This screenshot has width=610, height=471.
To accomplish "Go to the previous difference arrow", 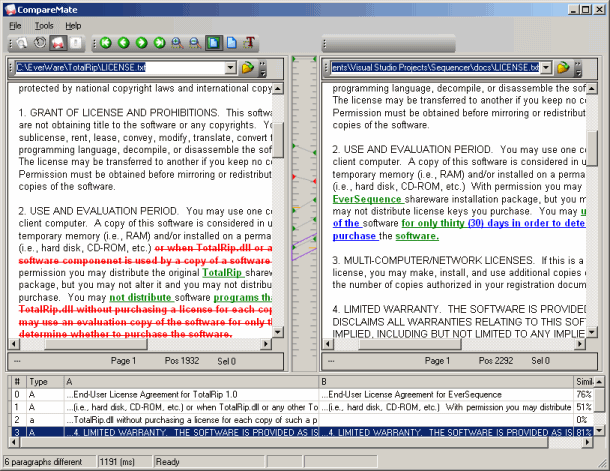I will [x=124, y=43].
